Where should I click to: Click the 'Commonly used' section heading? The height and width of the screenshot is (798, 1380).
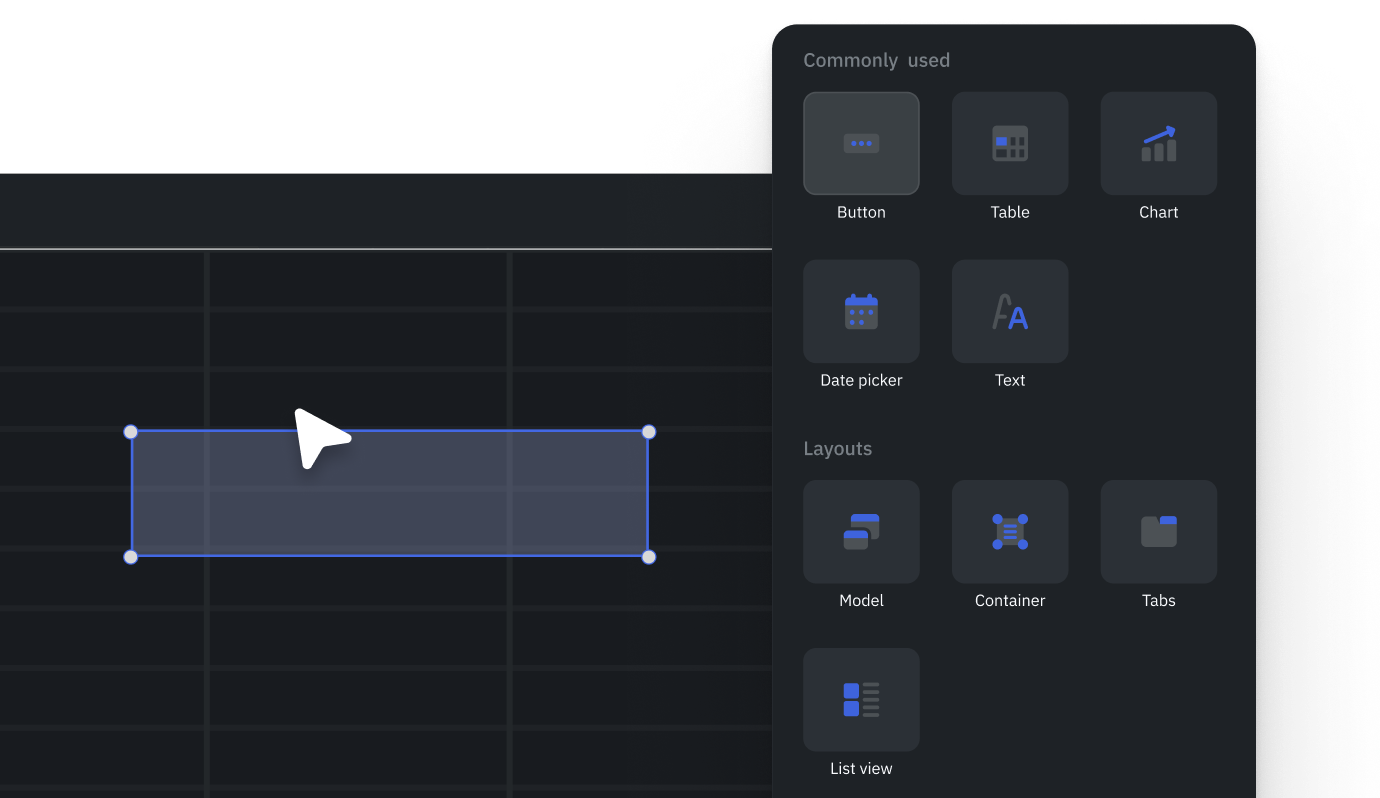click(876, 61)
